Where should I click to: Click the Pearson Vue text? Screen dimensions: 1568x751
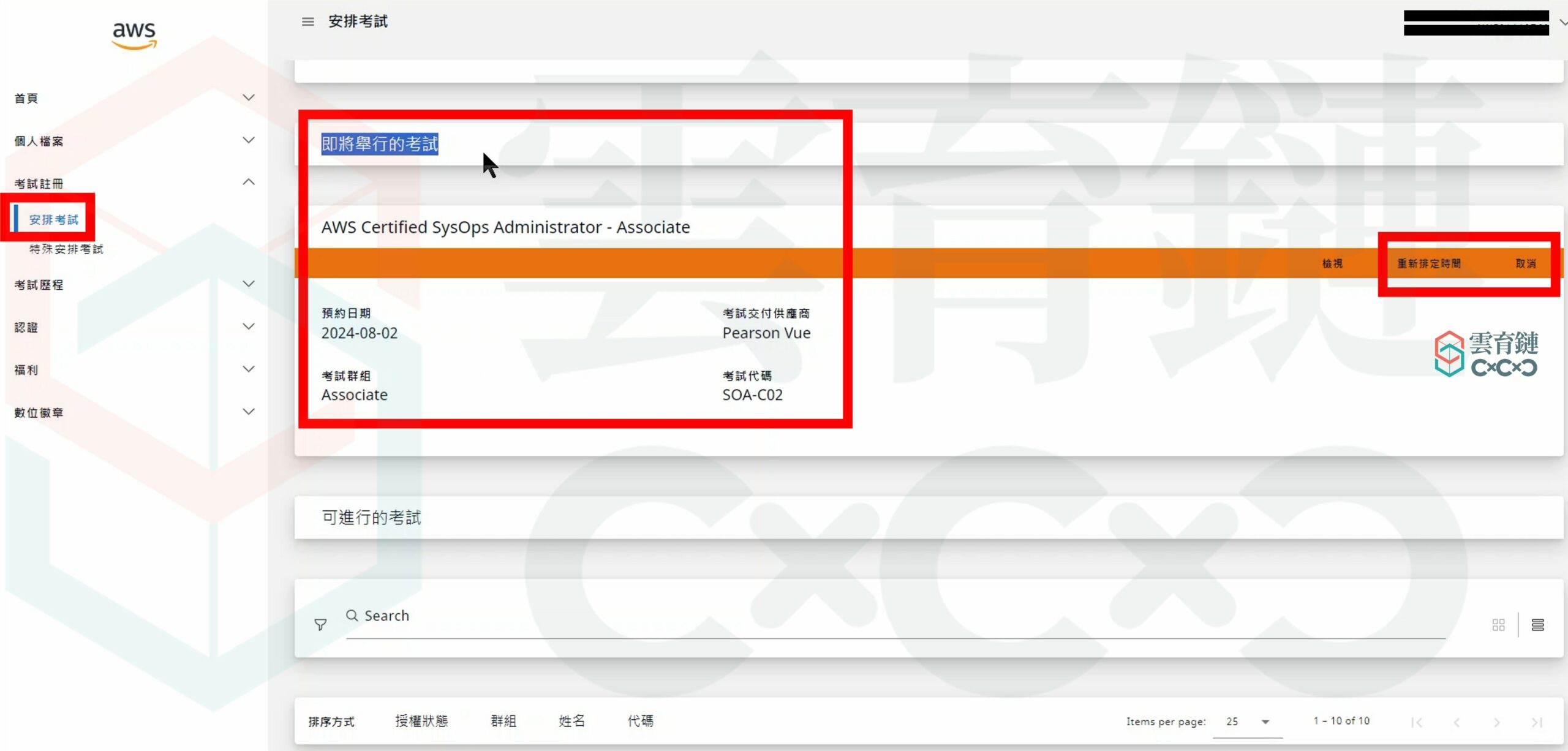766,333
